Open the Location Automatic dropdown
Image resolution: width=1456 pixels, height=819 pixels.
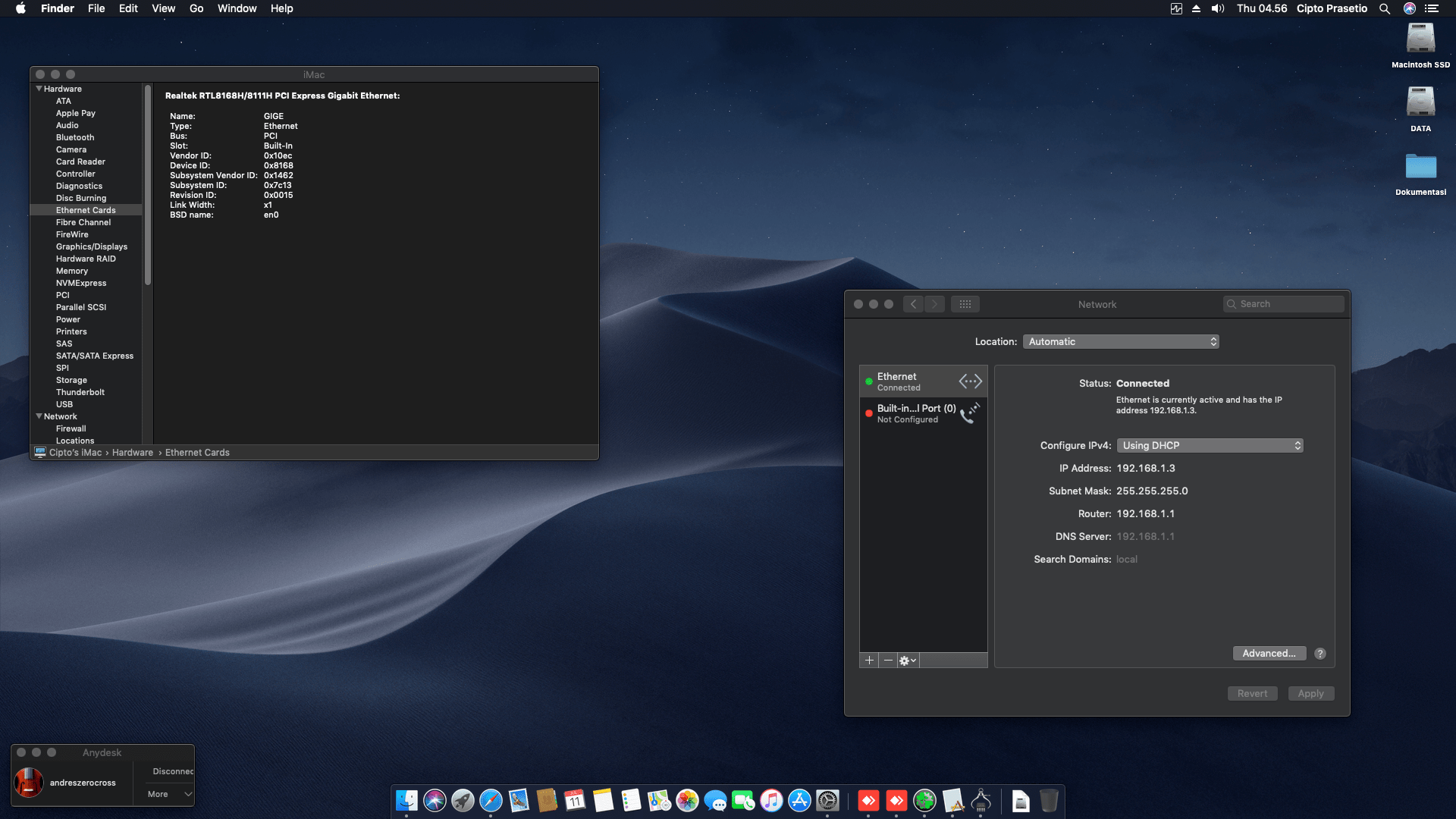coord(1121,342)
